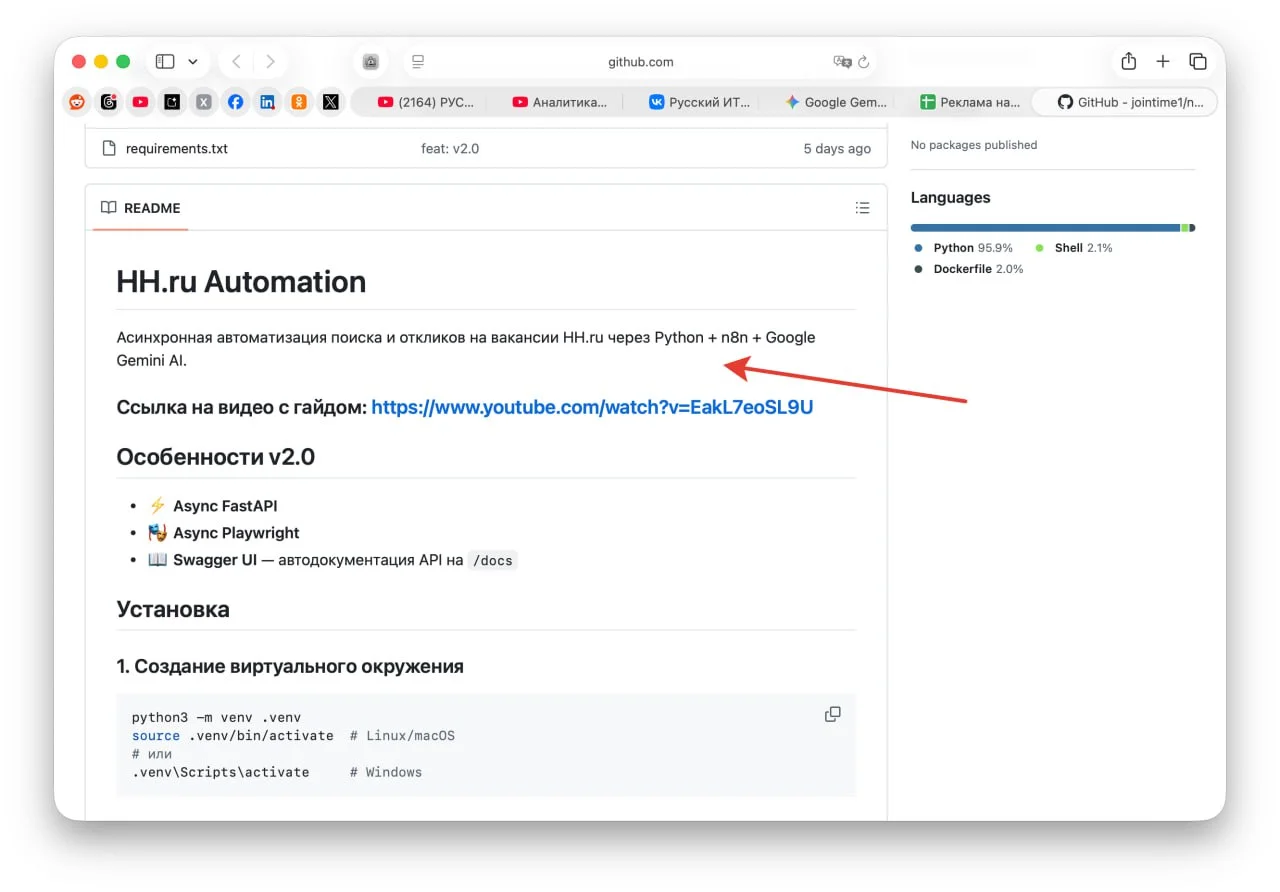
Task: Click the Python segment of languages bar
Action: point(1045,228)
